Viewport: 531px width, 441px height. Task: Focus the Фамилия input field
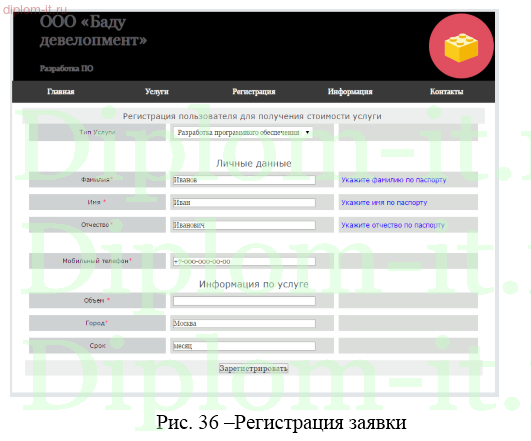pos(244,180)
